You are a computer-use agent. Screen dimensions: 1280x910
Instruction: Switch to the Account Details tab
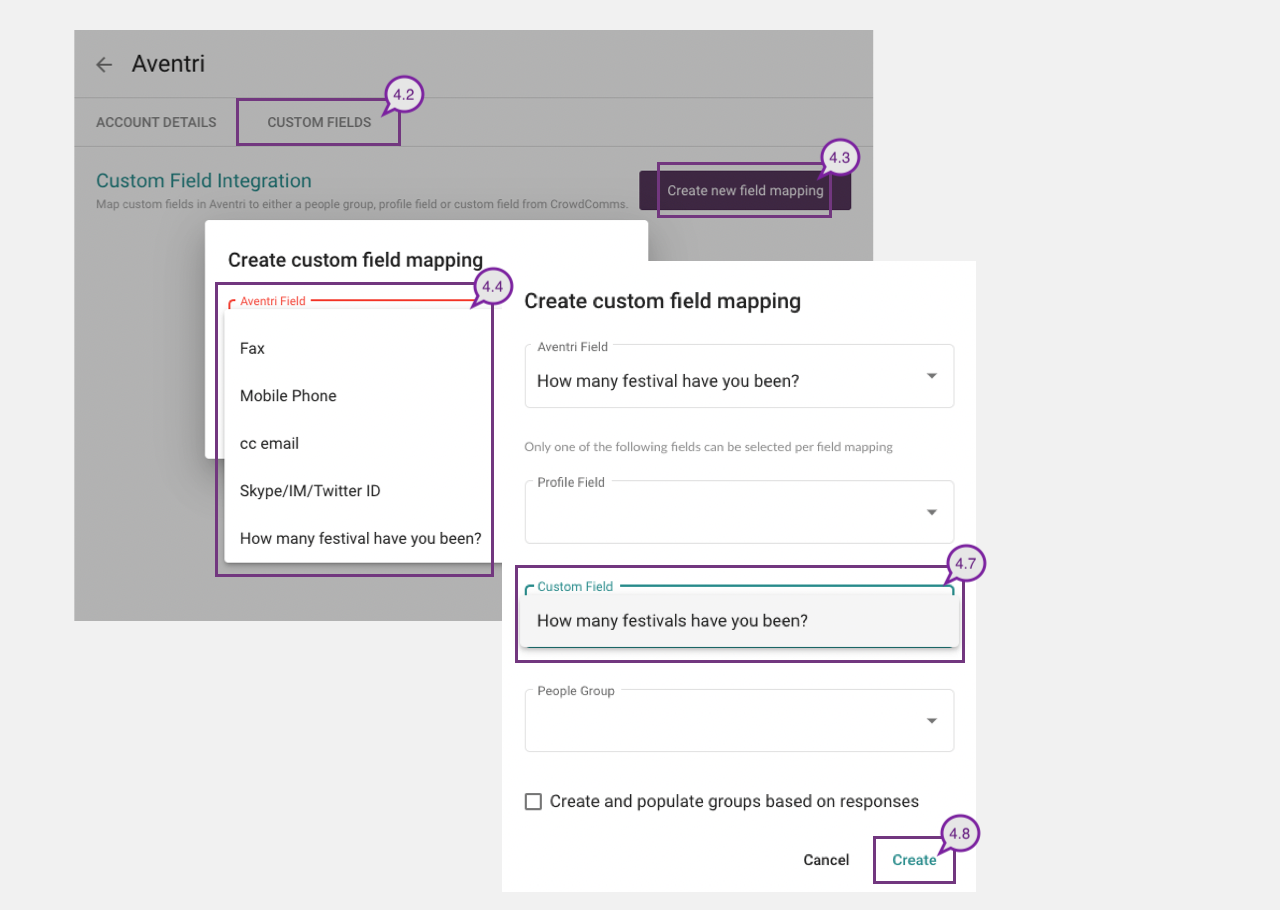point(156,122)
